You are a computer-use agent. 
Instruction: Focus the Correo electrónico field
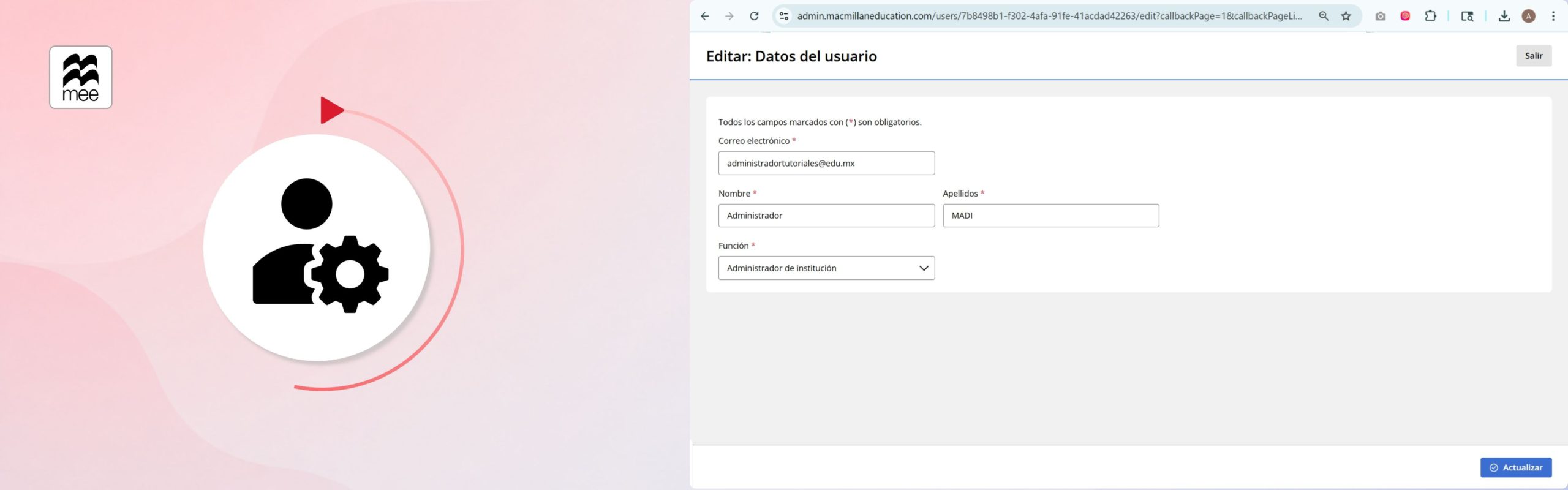click(x=826, y=164)
